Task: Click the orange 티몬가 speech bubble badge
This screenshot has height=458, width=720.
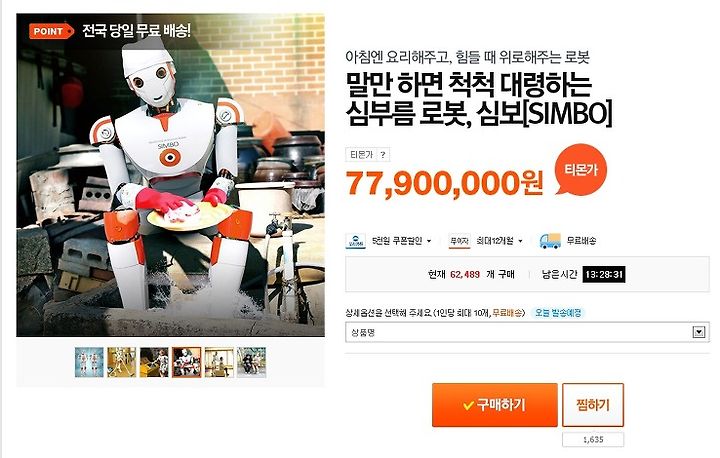Action: (580, 170)
